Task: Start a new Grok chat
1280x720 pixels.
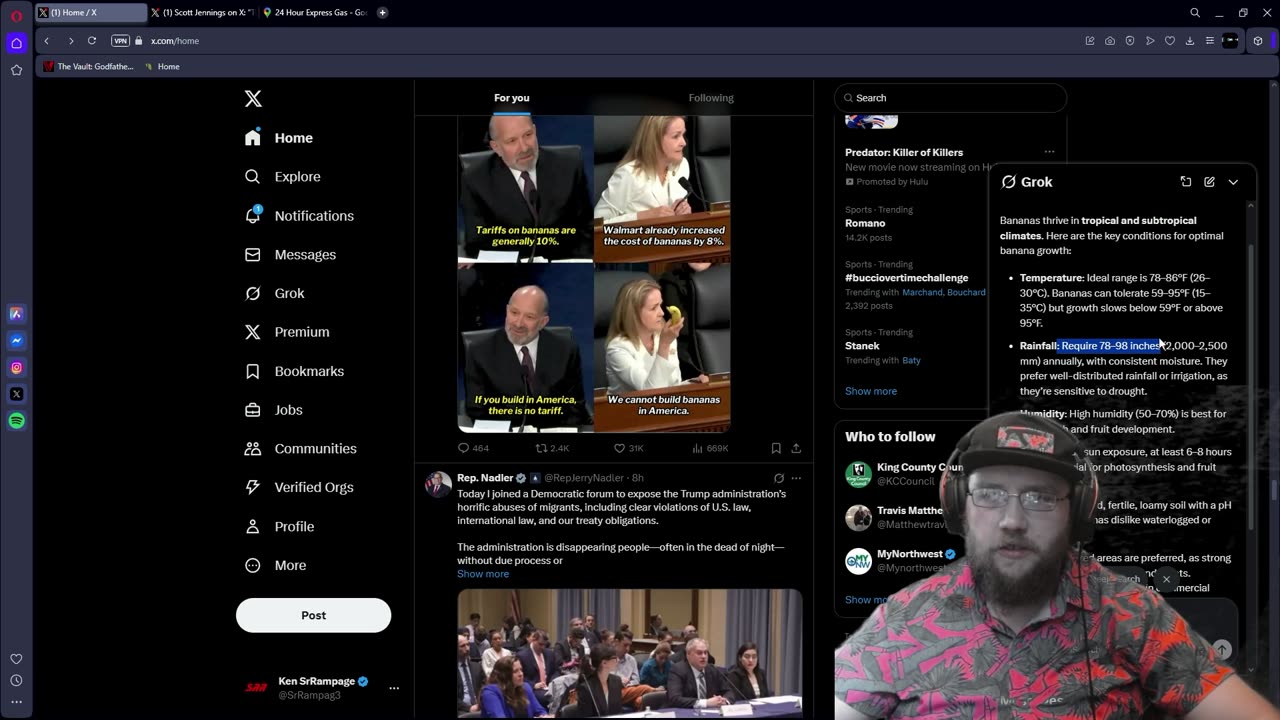Action: (1209, 182)
